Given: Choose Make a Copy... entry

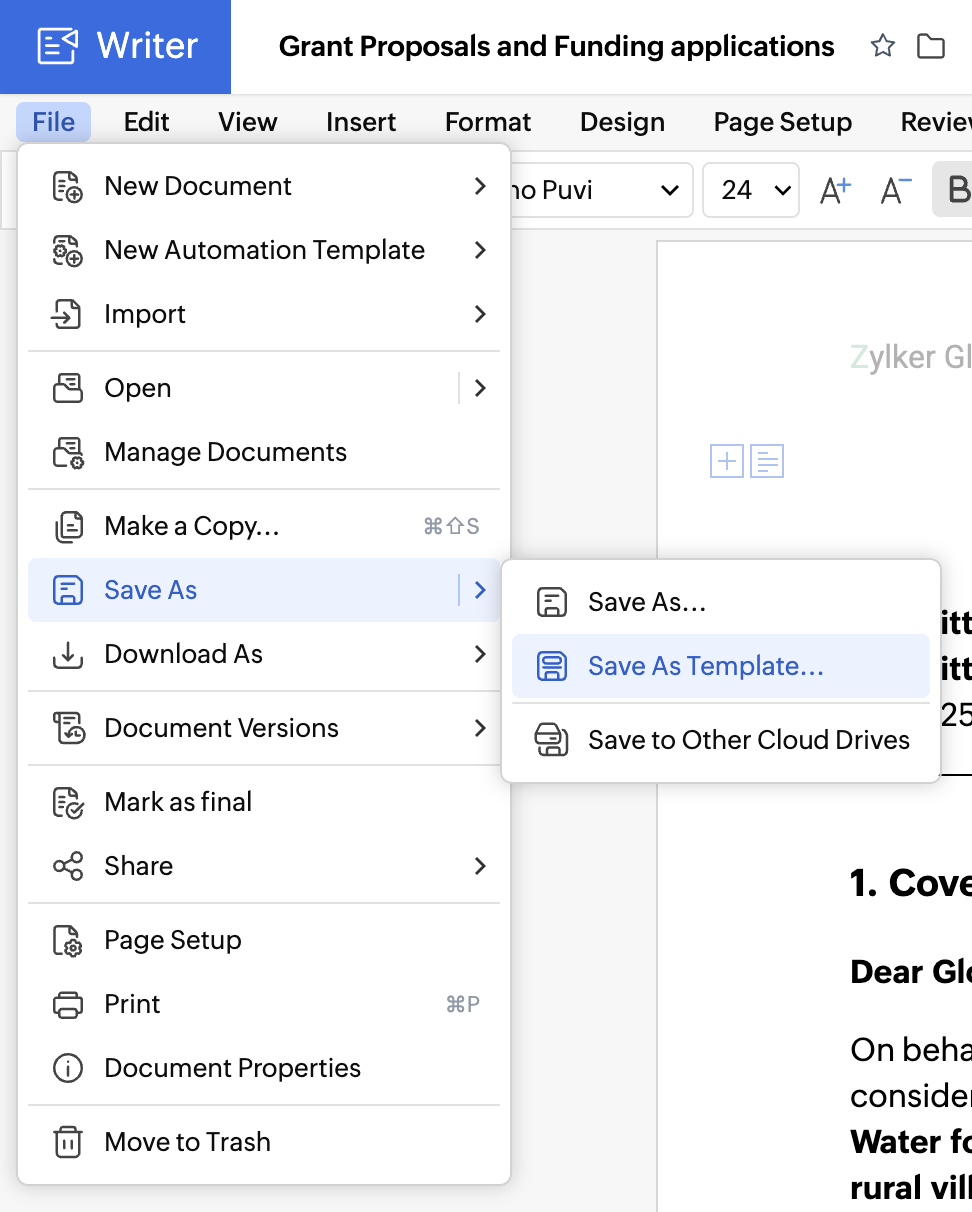Looking at the screenshot, I should pyautogui.click(x=264, y=526).
